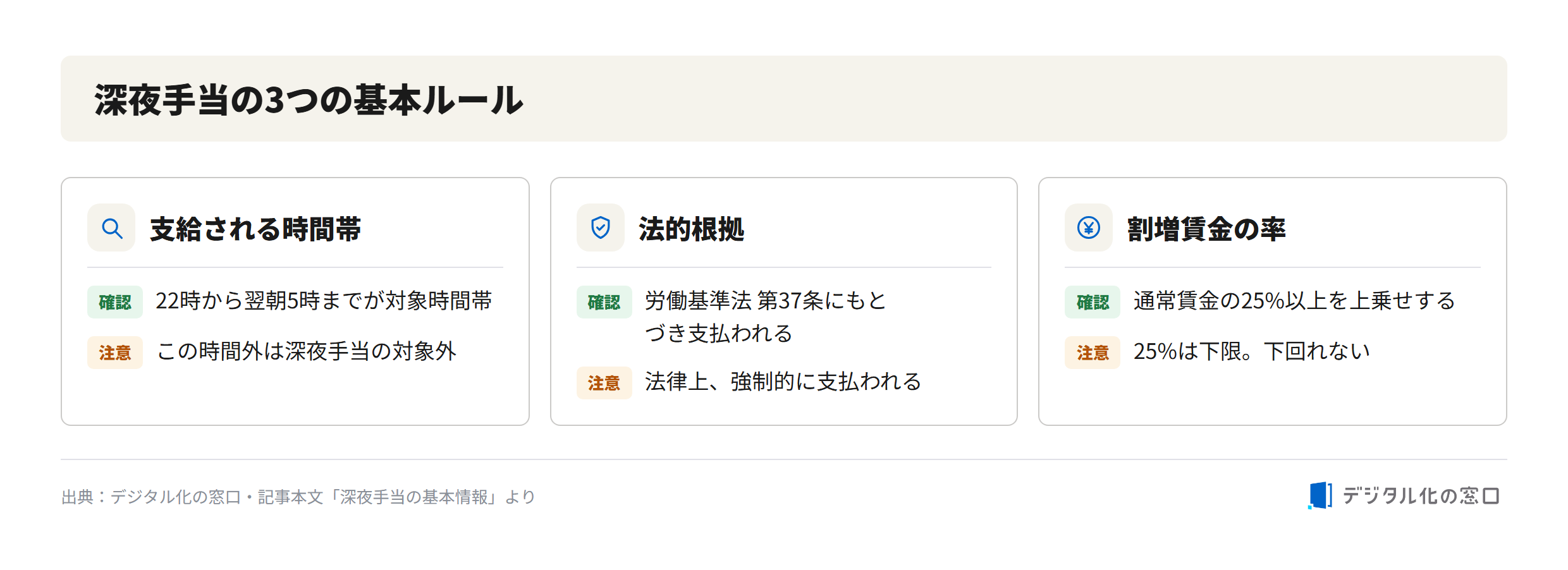Click the title 深夜手当の3つの基本ルール
This screenshot has height=570, width=1568.
[x=309, y=100]
